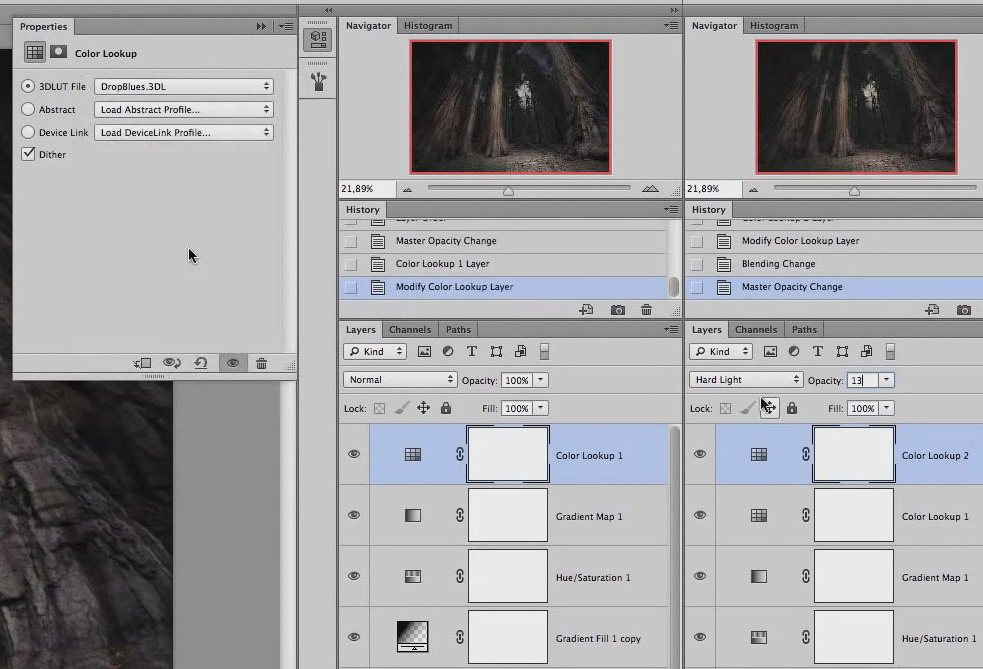Click delete state trash icon in left History panel

[646, 310]
